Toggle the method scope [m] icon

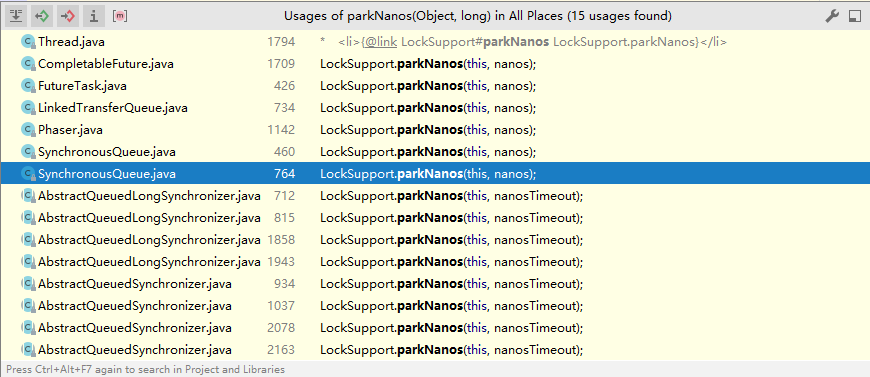click(120, 16)
